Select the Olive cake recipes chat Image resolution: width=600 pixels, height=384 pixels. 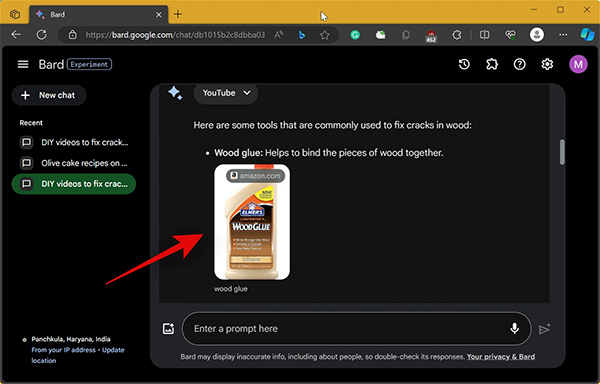tap(74, 163)
